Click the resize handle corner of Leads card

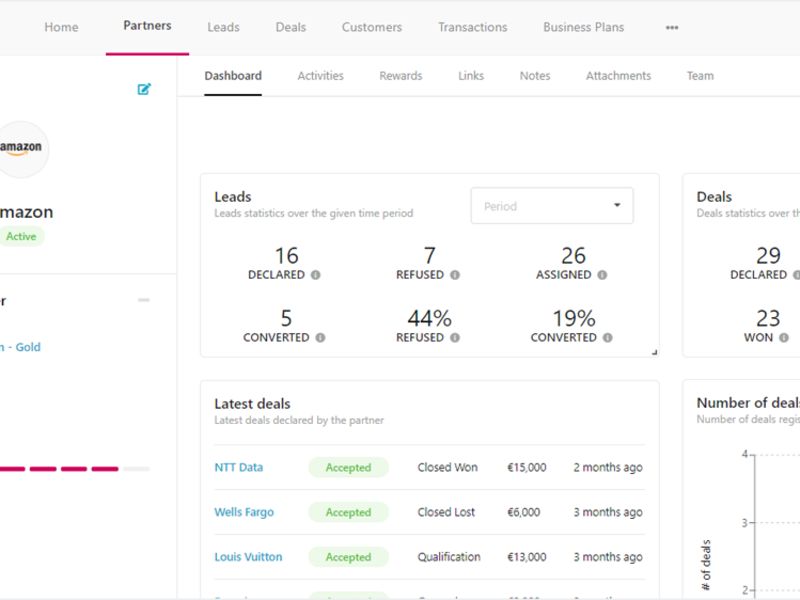pos(654,352)
